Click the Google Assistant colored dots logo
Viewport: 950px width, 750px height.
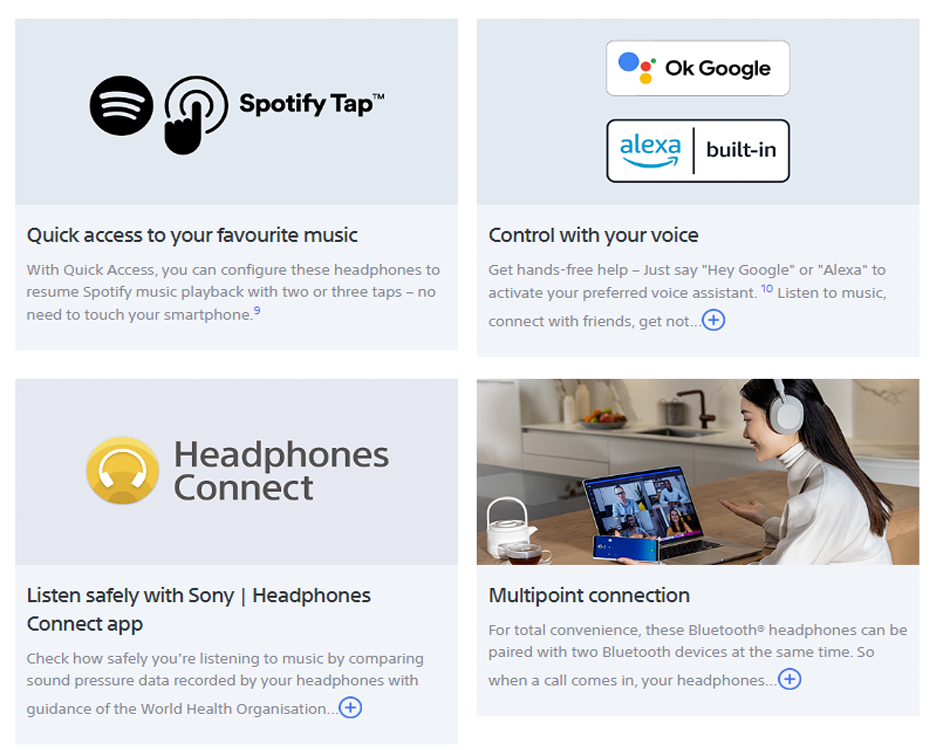pos(636,67)
